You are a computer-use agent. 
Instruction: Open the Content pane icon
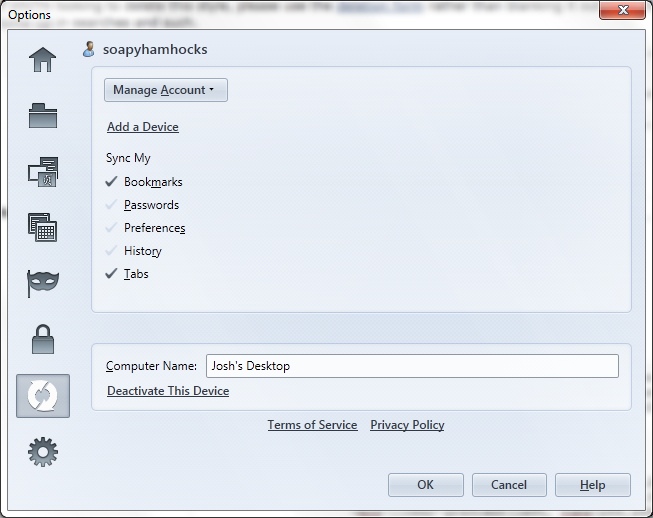click(43, 172)
